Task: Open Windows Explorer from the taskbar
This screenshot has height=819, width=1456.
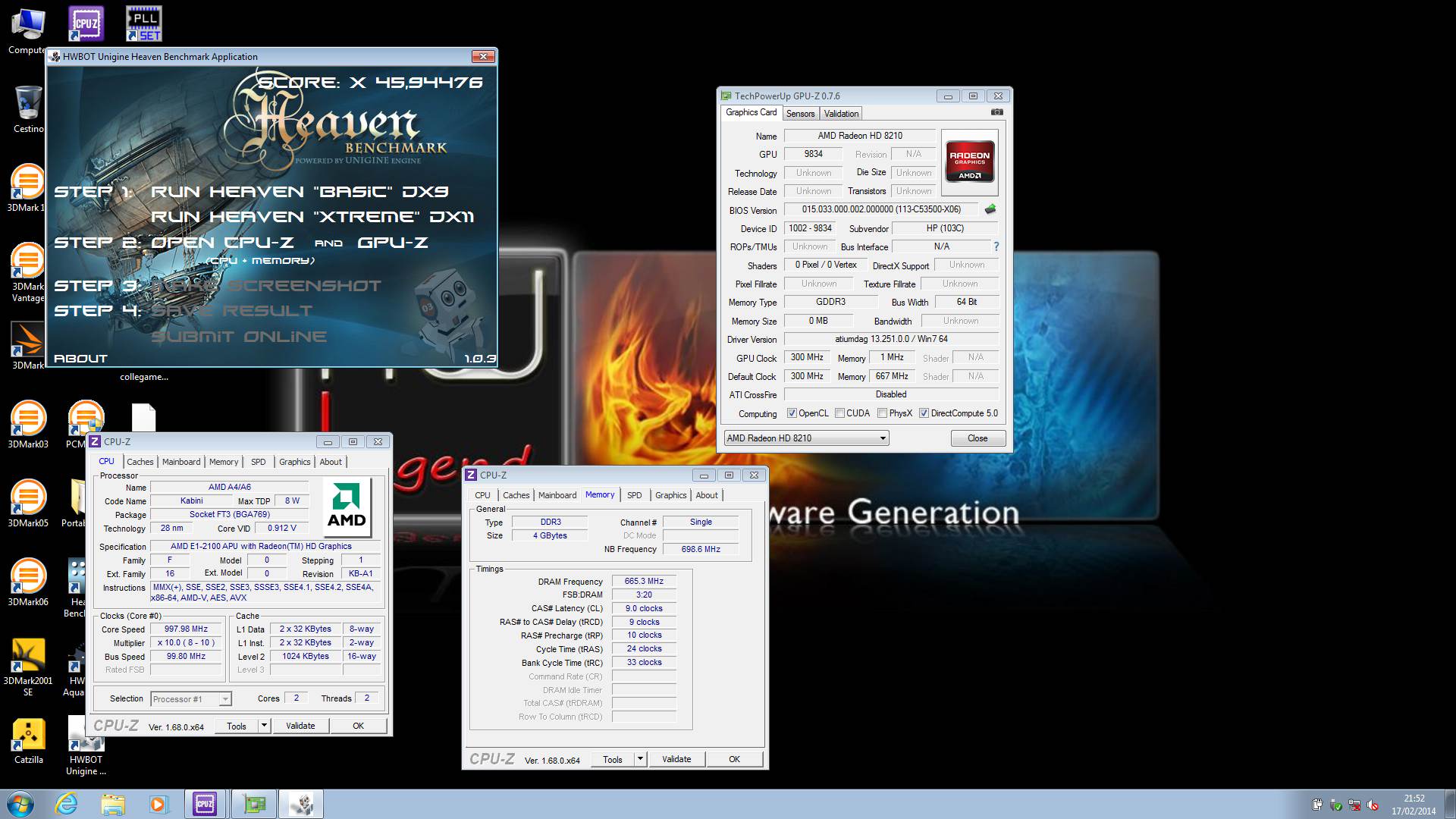Action: [113, 804]
